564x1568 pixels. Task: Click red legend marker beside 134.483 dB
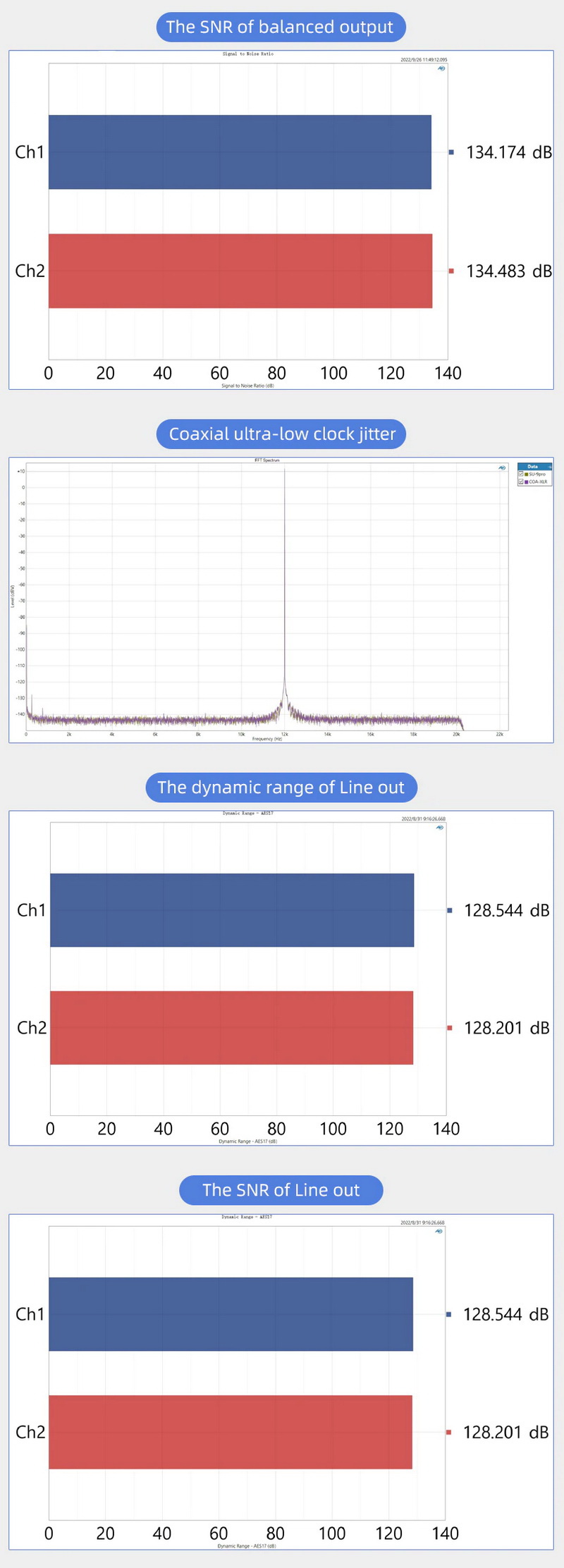pyautogui.click(x=451, y=271)
